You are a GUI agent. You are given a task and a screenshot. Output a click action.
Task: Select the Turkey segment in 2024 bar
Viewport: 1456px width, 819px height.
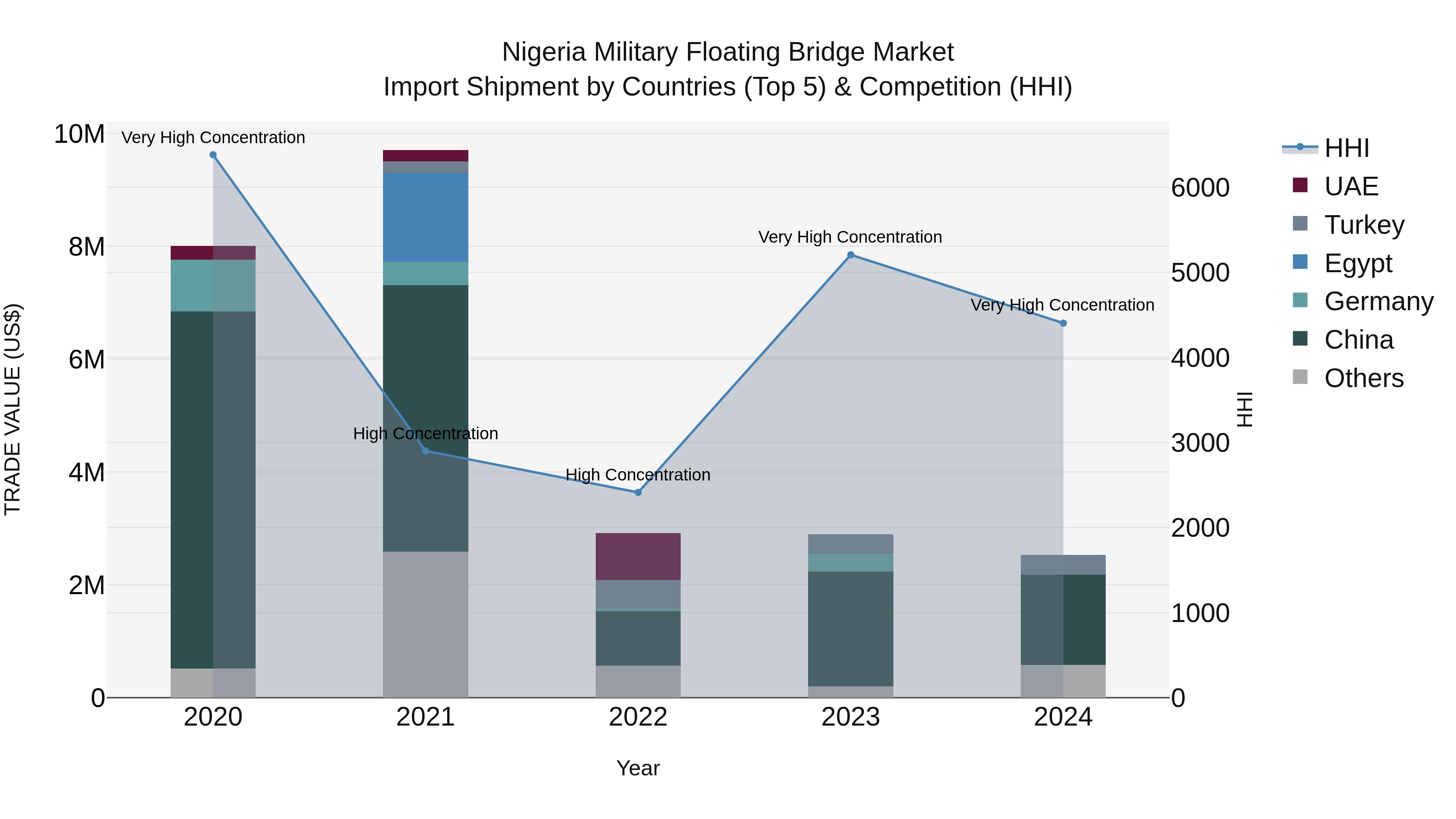[x=1063, y=565]
